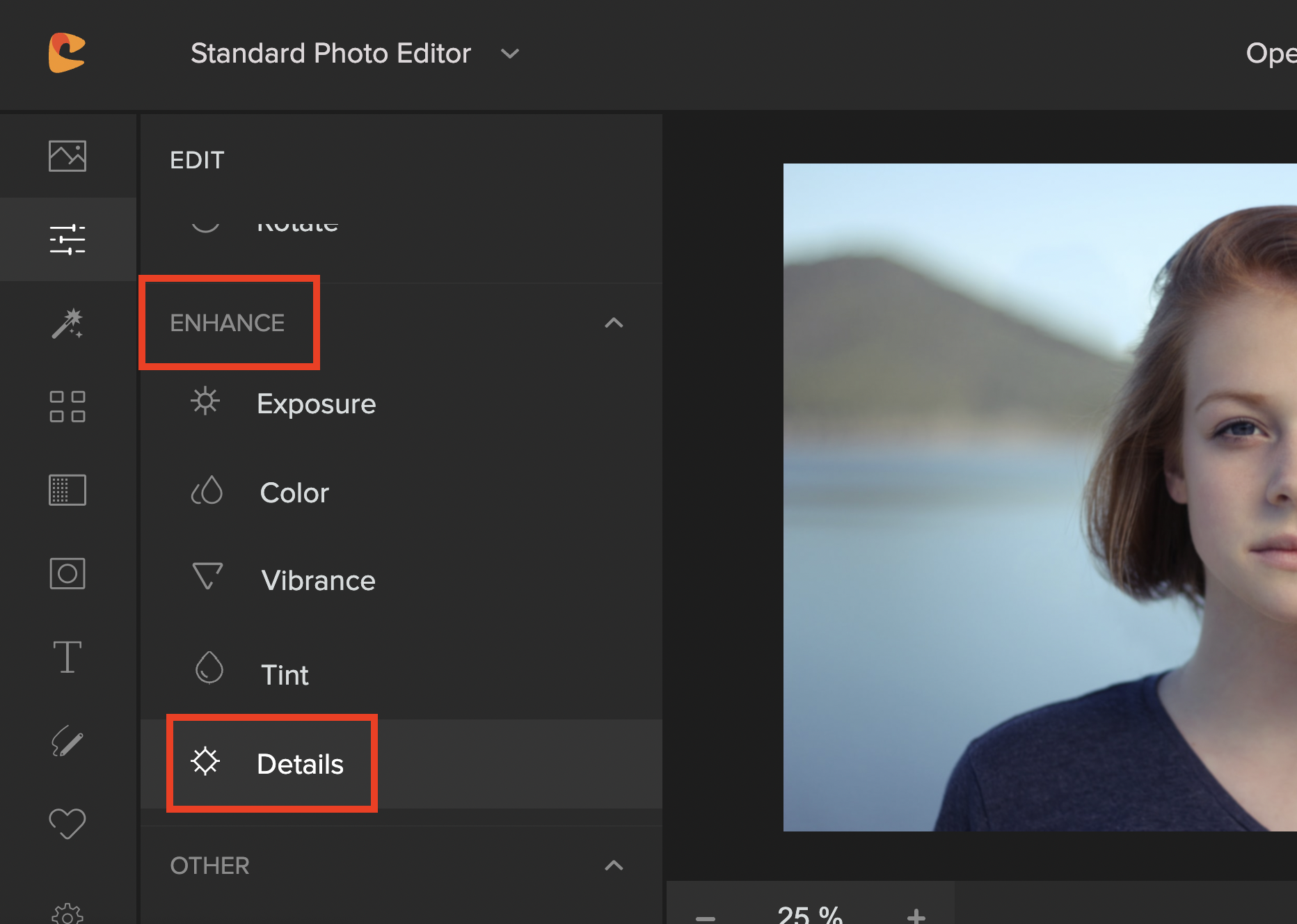The image size is (1297, 924).
Task: Open the magic wand touch-up tool
Action: pyautogui.click(x=67, y=324)
